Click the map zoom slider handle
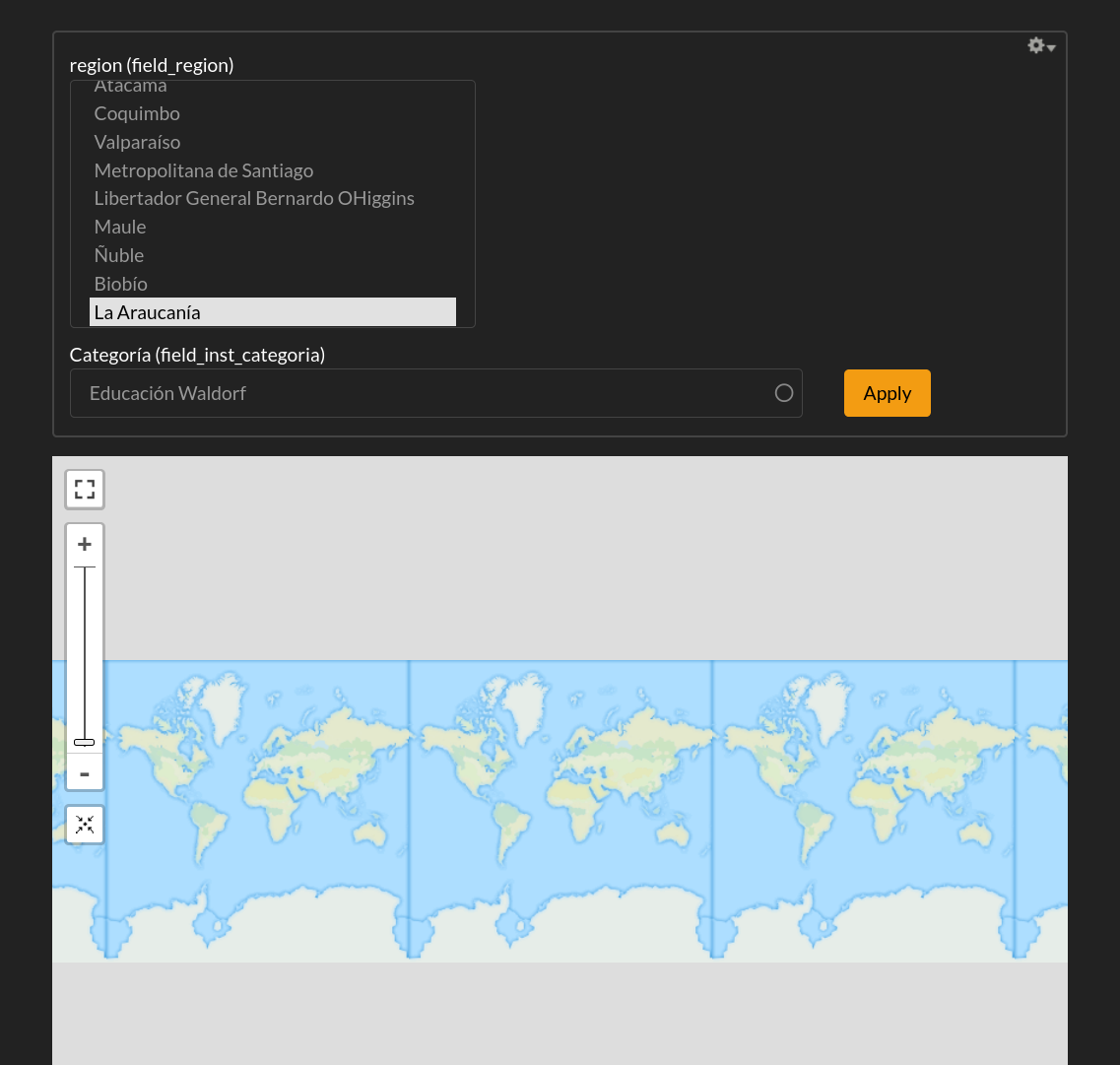Viewport: 1120px width, 1065px height. tap(85, 742)
